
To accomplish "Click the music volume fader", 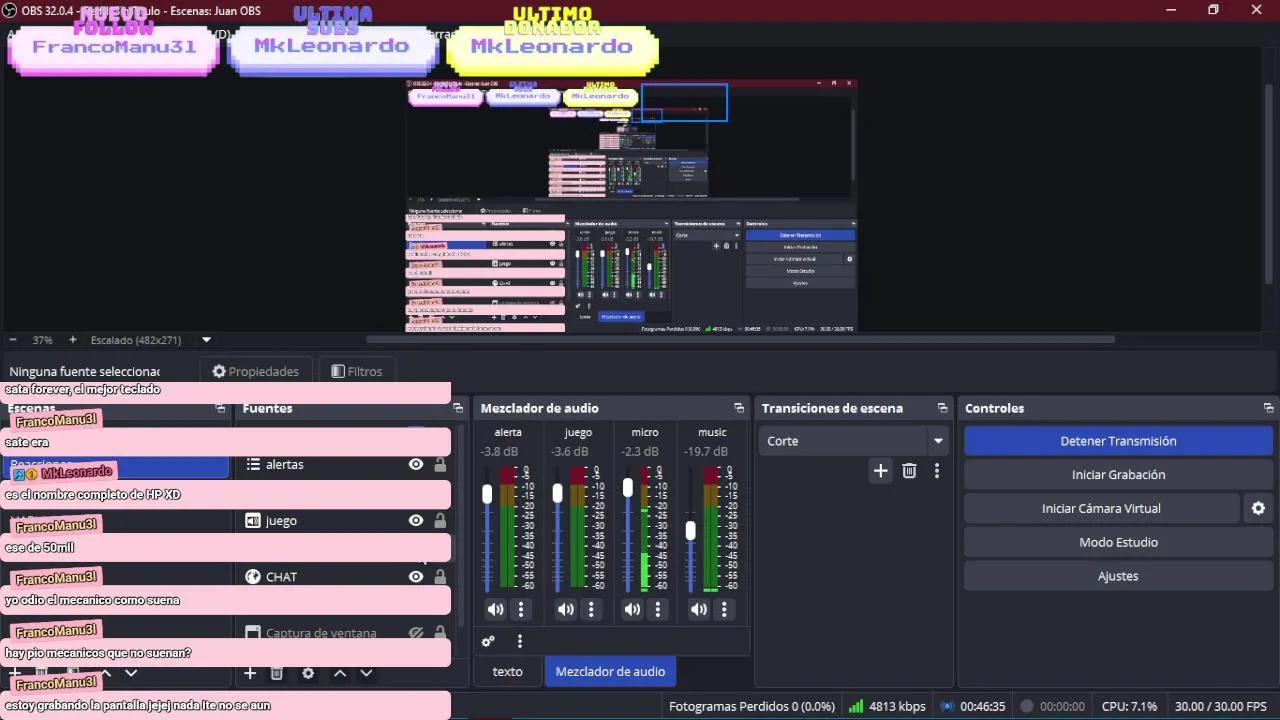I will click(x=690, y=531).
